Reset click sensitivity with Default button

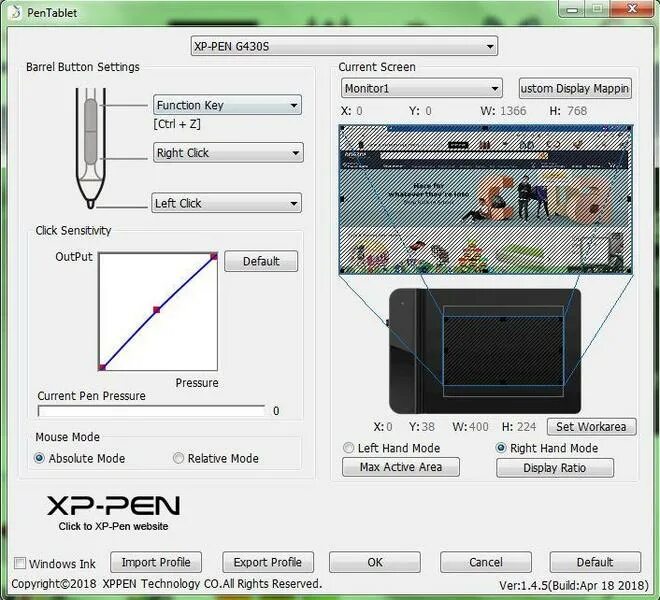coord(261,261)
